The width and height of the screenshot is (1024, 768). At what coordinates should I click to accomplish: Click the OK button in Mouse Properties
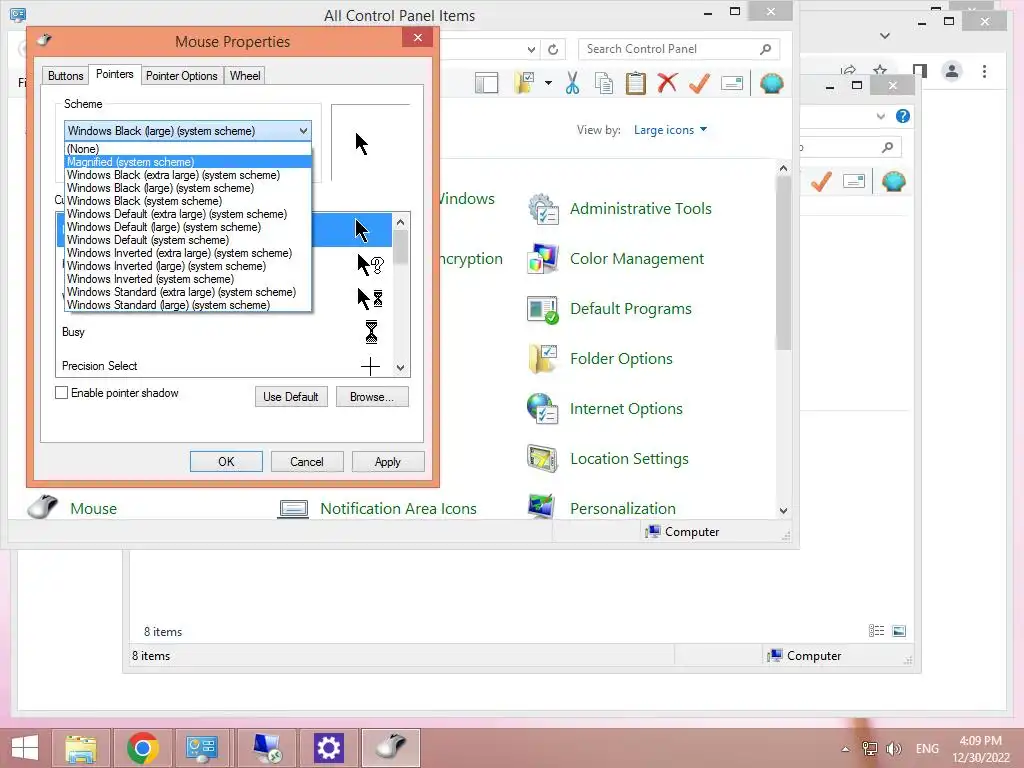tap(226, 462)
